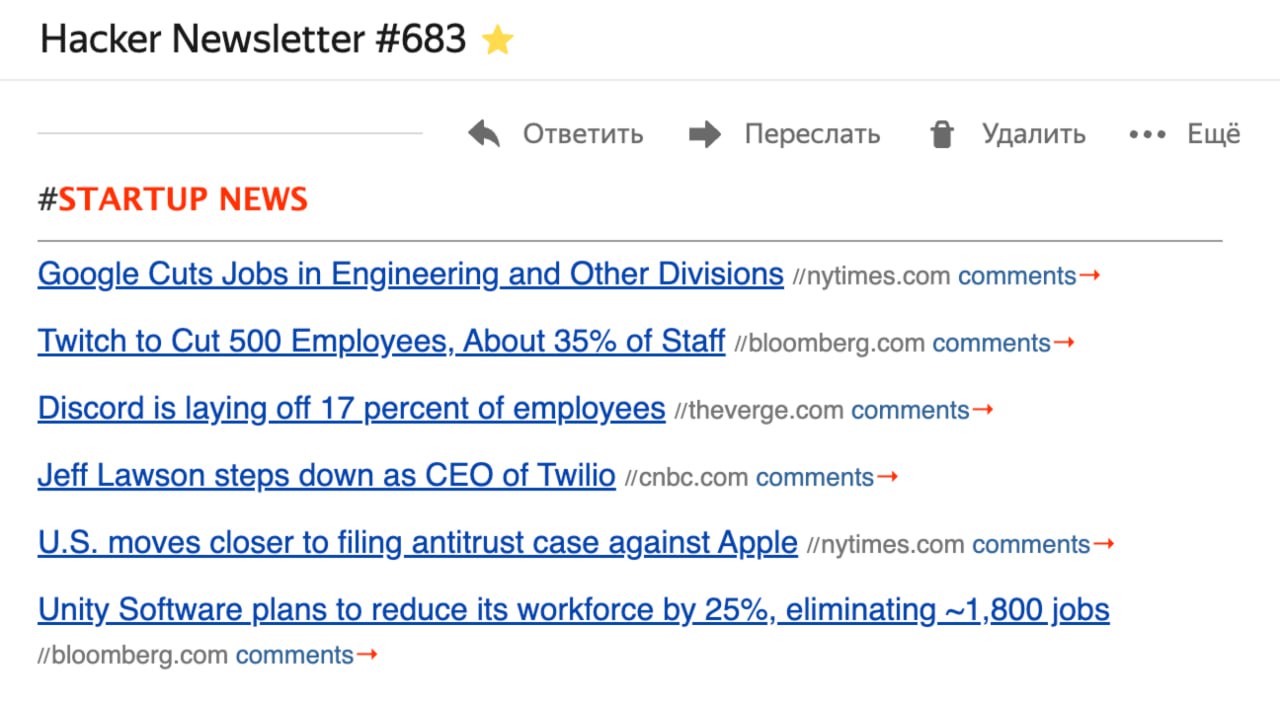This screenshot has height=703, width=1280.
Task: View comments for the Twitch story
Action: pyautogui.click(x=991, y=344)
